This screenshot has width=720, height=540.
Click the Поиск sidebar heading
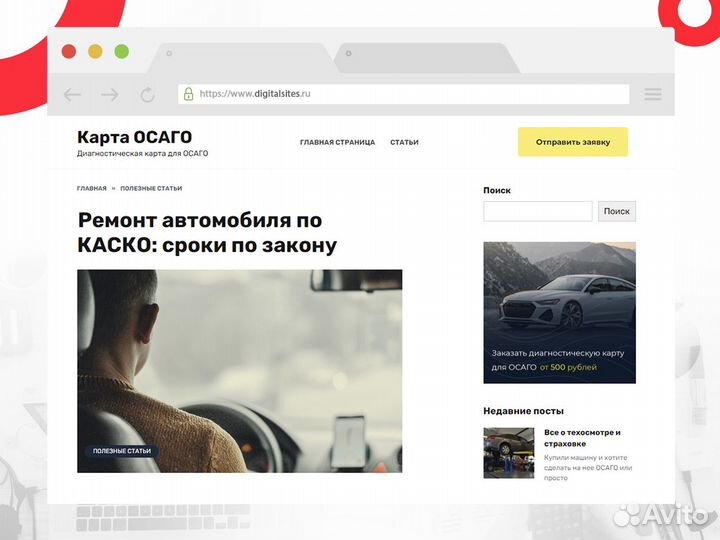coord(497,190)
